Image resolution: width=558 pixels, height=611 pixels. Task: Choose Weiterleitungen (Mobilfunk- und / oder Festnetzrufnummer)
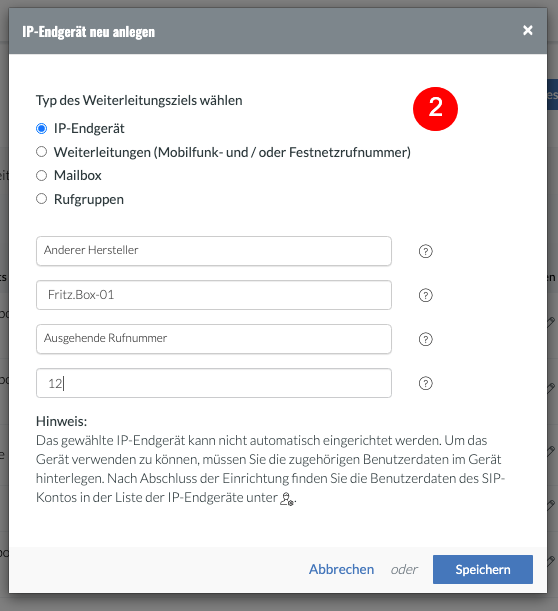[x=41, y=152]
